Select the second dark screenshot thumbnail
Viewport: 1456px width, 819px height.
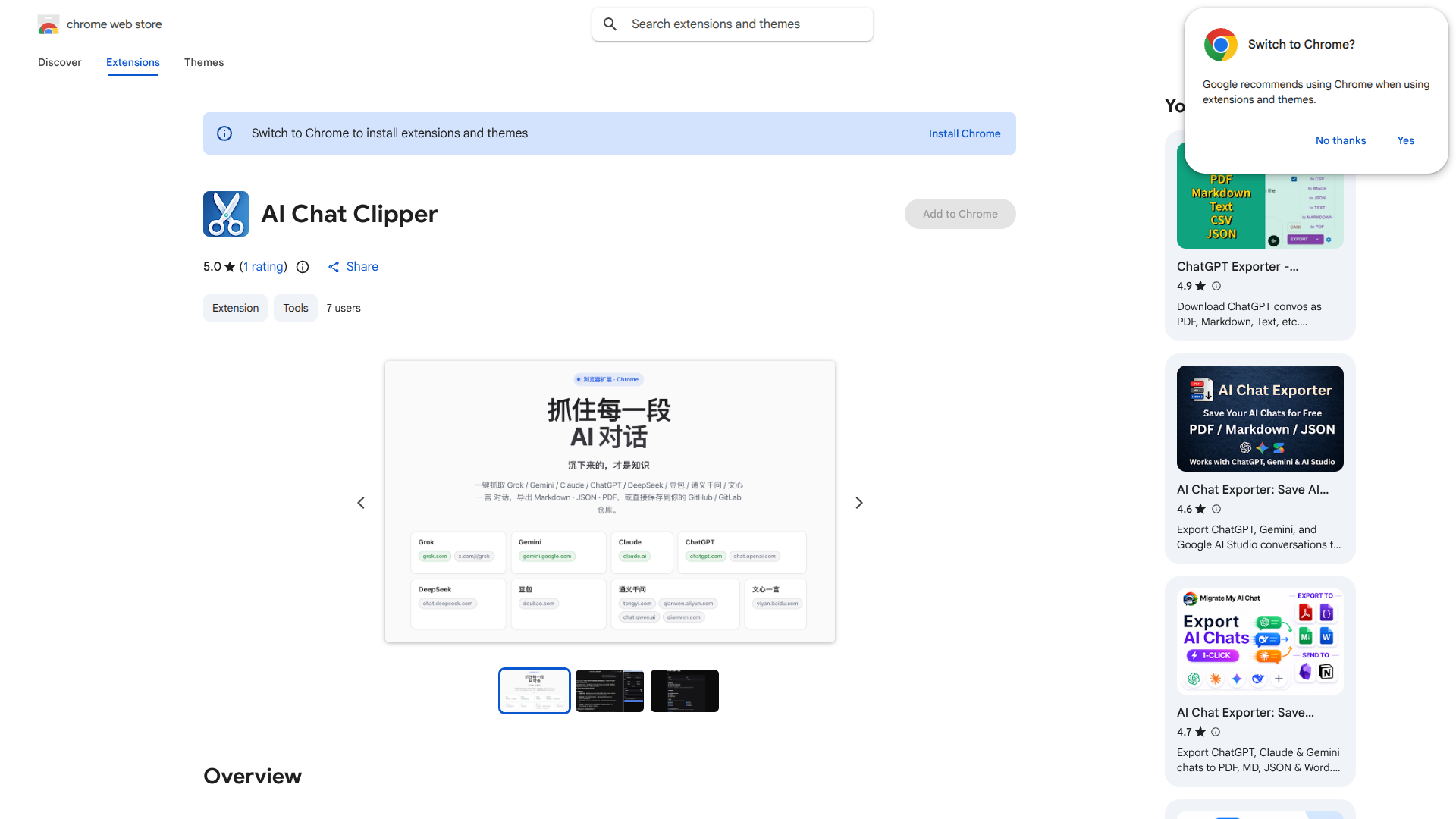pos(610,691)
